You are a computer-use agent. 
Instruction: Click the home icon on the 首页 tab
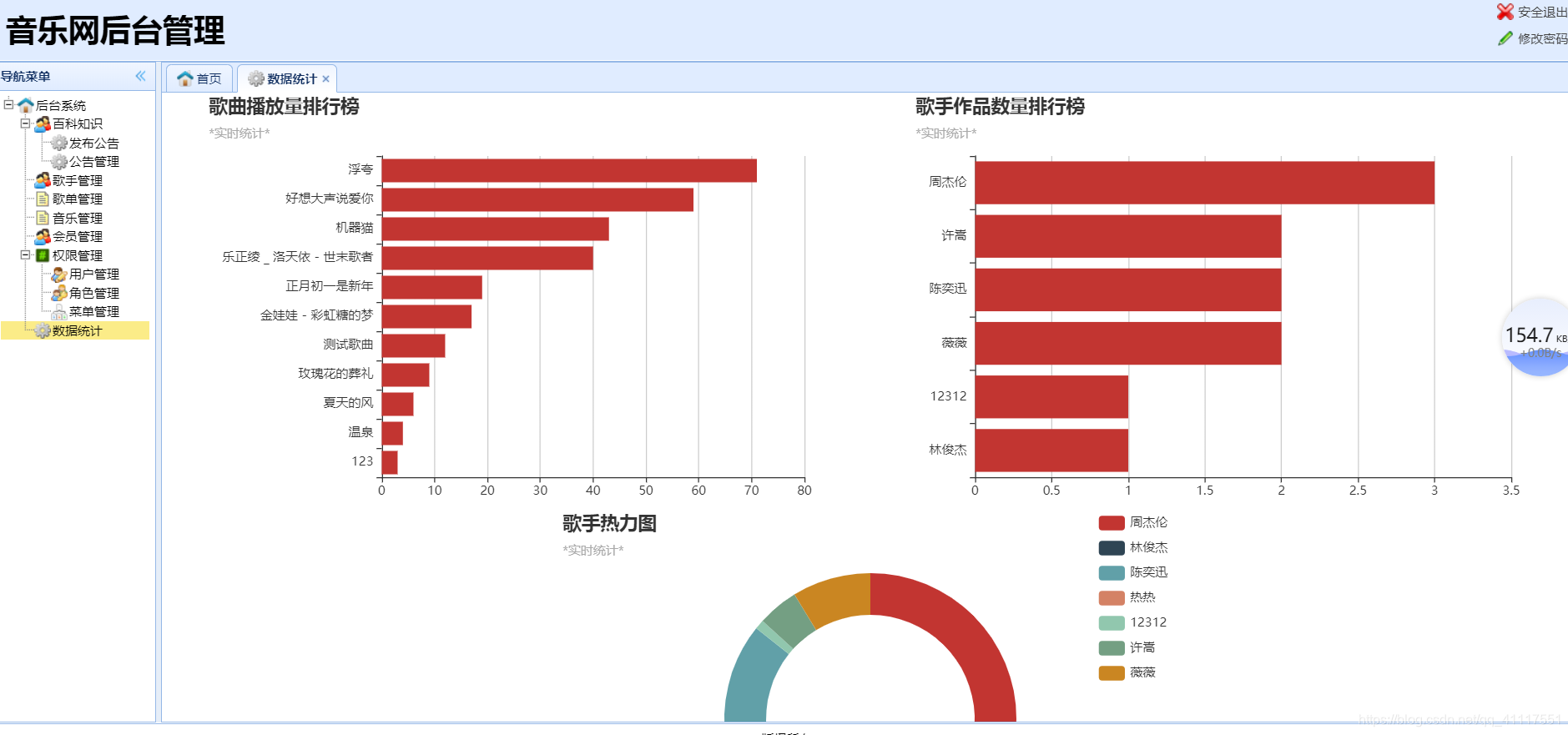pyautogui.click(x=185, y=78)
